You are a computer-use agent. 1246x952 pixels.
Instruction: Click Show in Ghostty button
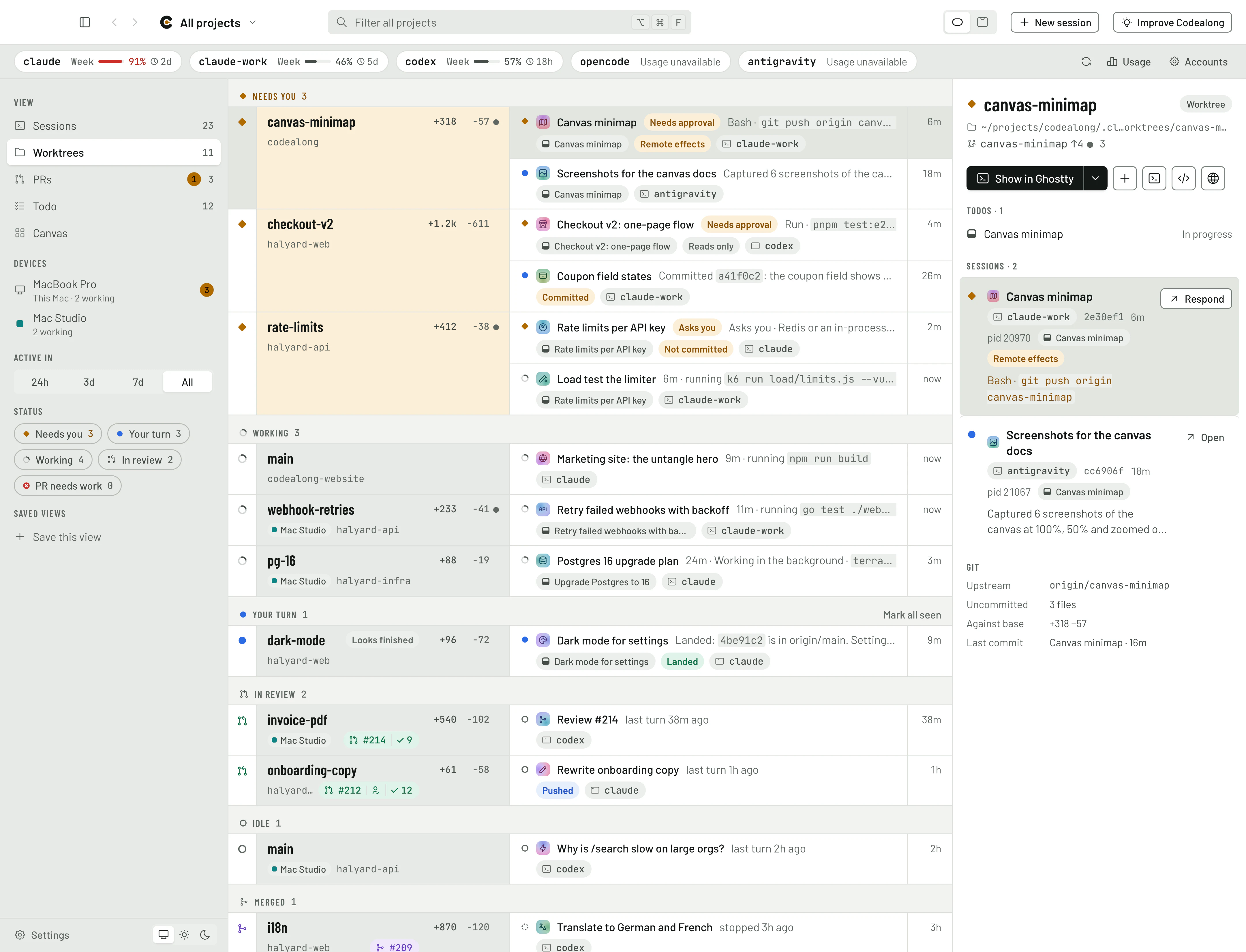point(1024,179)
